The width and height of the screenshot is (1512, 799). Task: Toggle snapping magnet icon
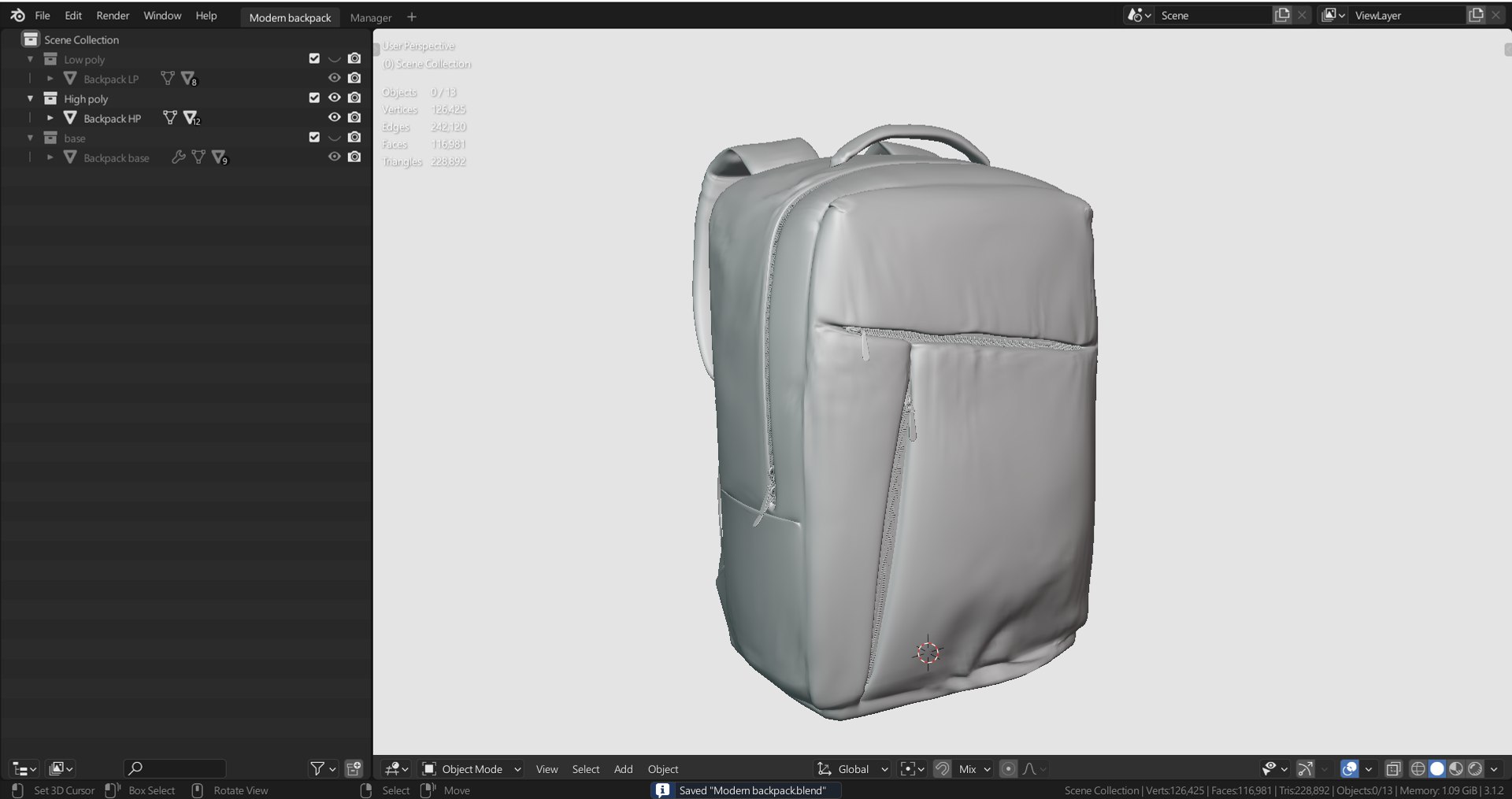[942, 768]
